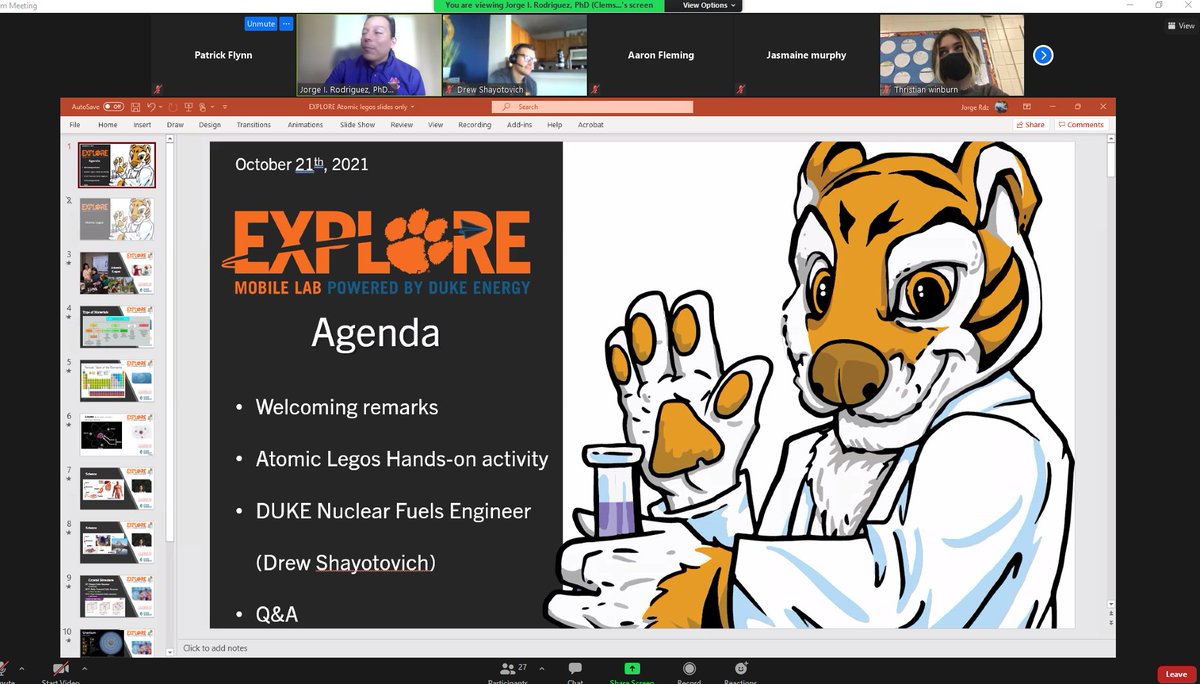
Task: Switch to the View tab
Action: 435,125
